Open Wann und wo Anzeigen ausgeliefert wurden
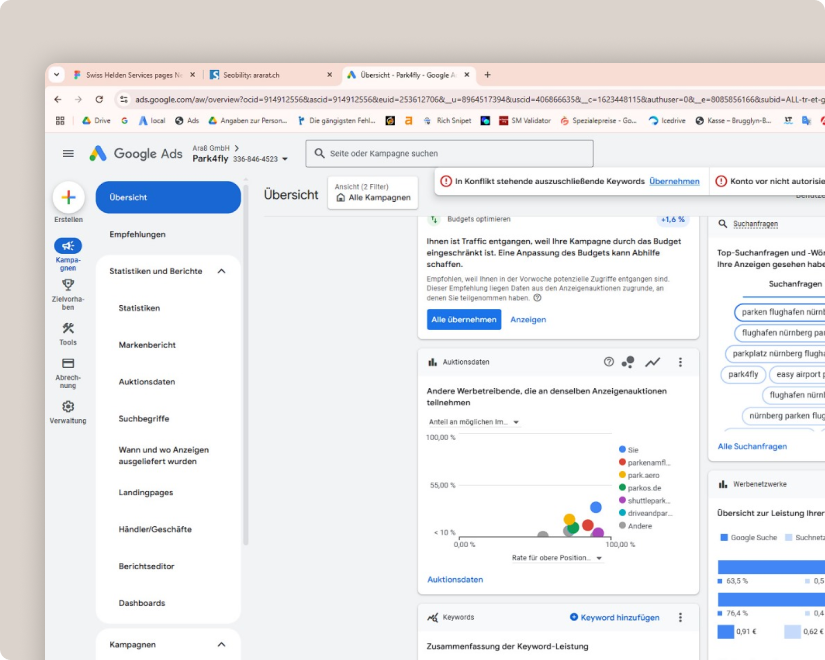Screen dimensions: 825x660 coord(164,455)
